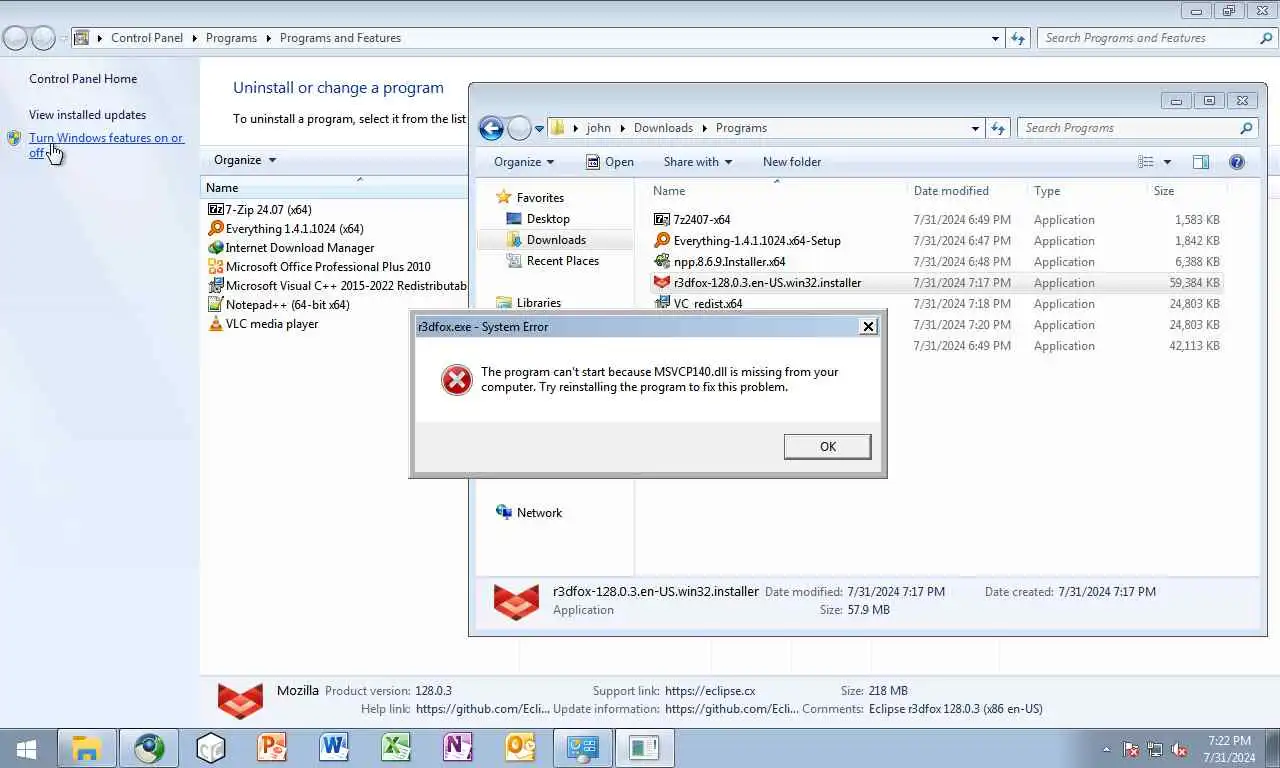Click OK in the System Error dialog
Screen dimensions: 1280x768
point(827,446)
